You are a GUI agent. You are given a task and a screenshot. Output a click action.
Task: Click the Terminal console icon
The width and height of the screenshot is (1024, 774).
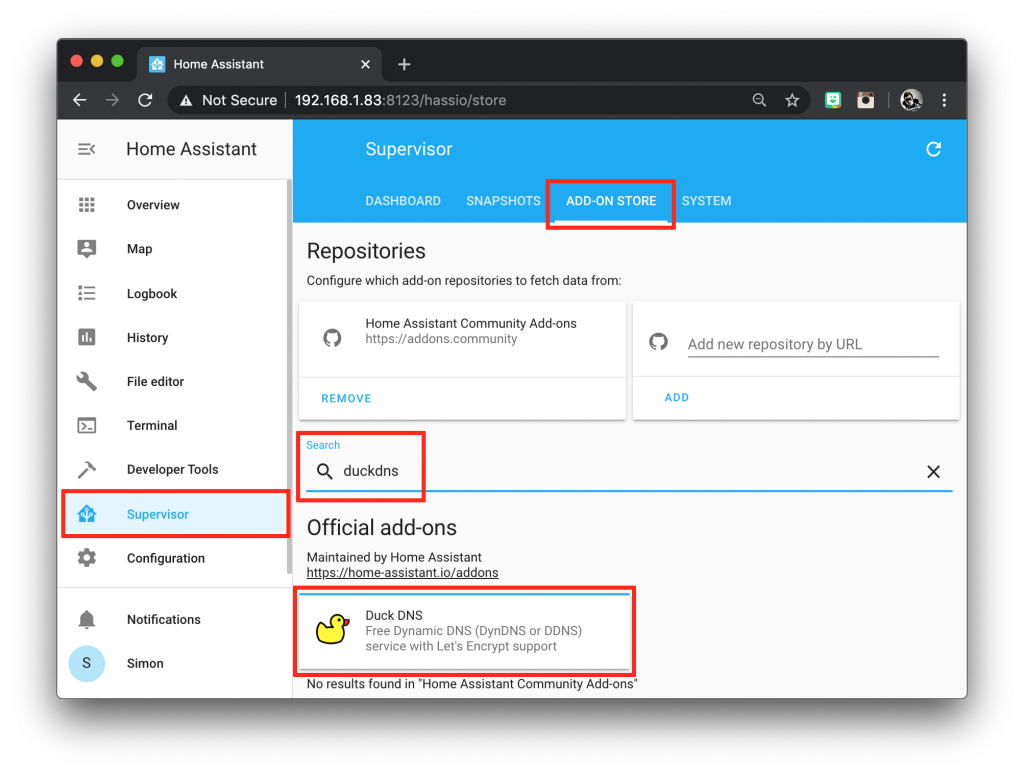click(86, 425)
